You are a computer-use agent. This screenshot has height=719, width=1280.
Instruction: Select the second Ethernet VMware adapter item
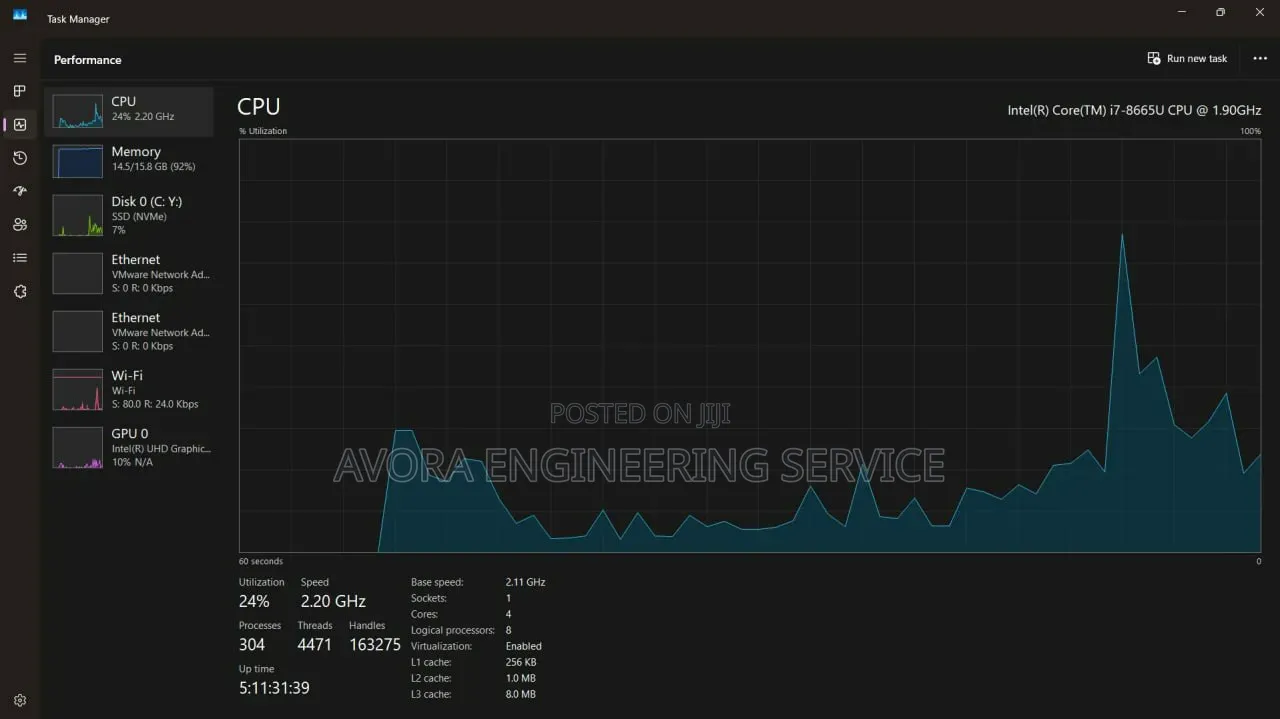[128, 331]
